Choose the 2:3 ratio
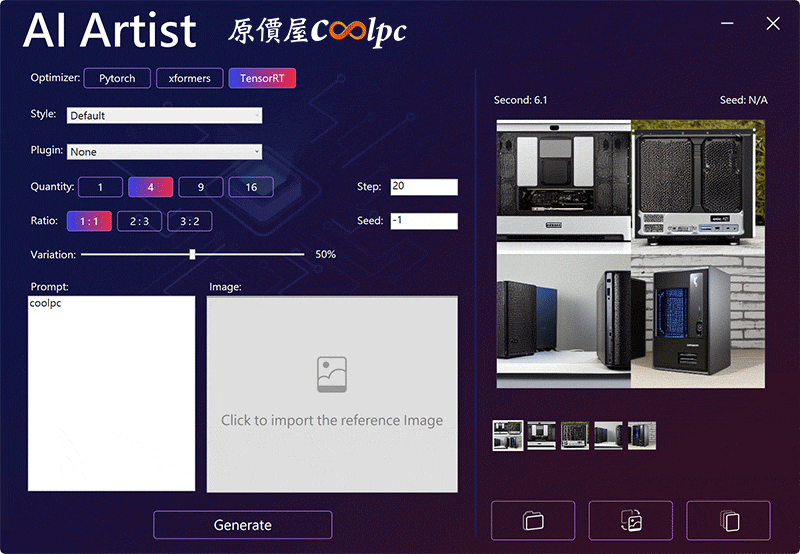This screenshot has height=554, width=800. pyautogui.click(x=139, y=221)
